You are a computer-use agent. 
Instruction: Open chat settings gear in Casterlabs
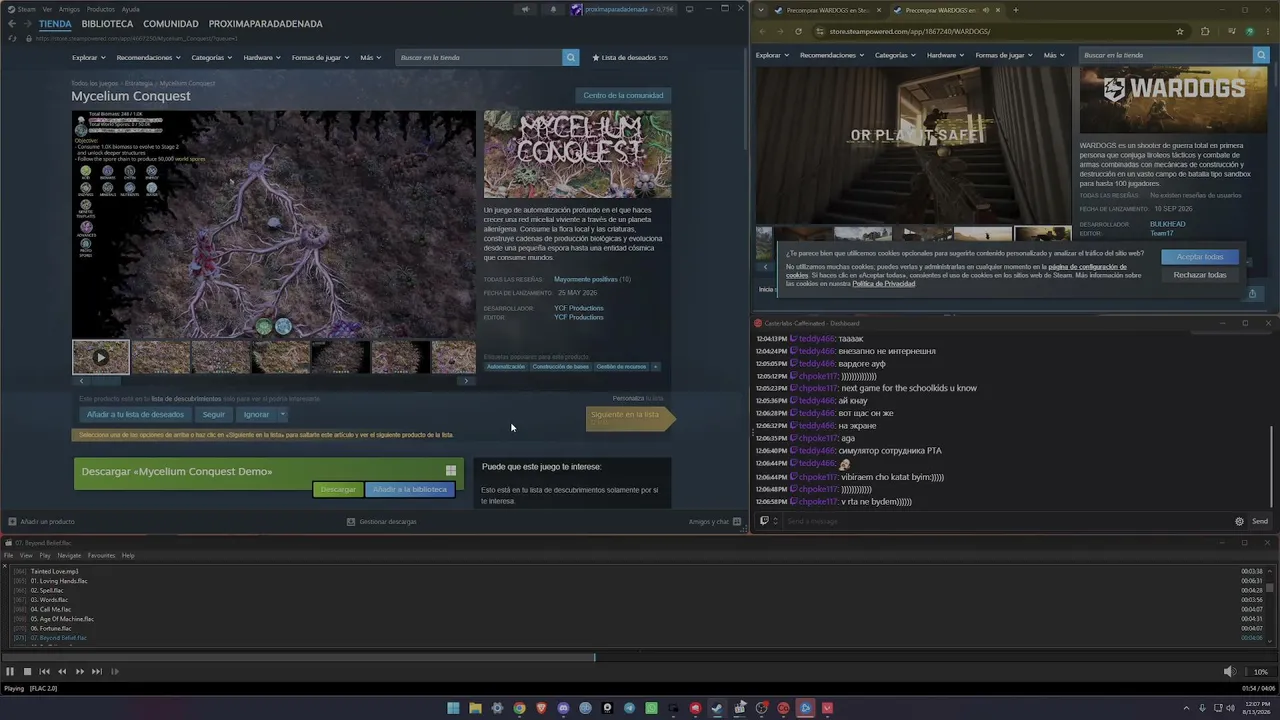1239,521
